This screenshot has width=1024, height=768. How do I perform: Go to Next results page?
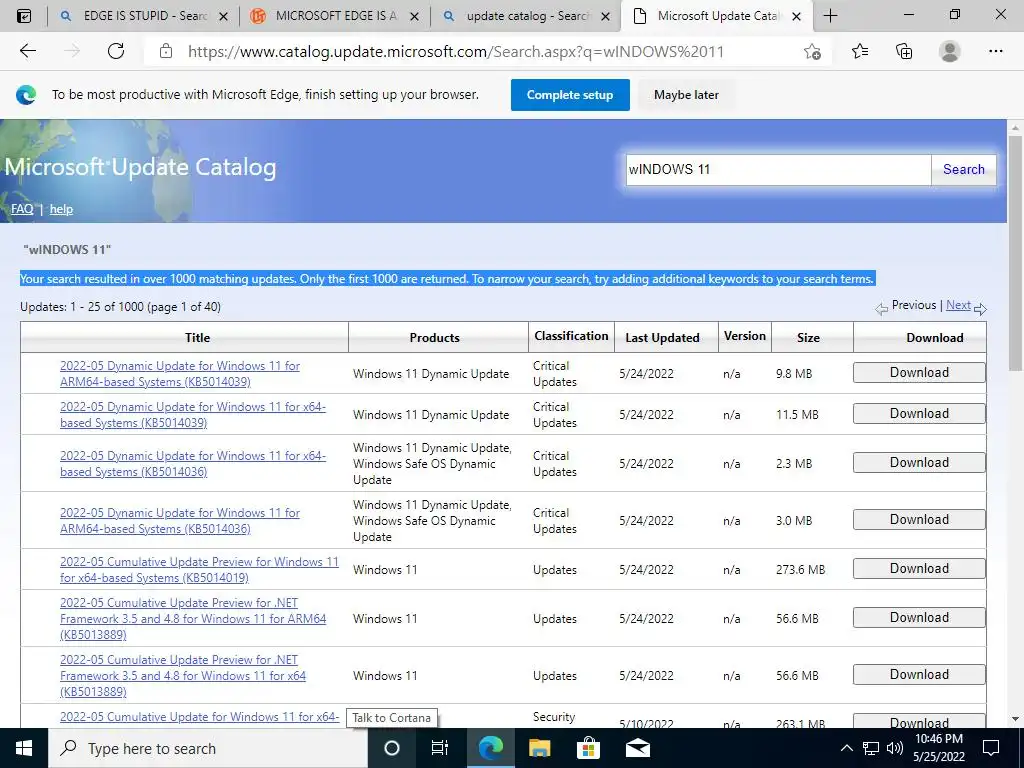click(x=958, y=305)
